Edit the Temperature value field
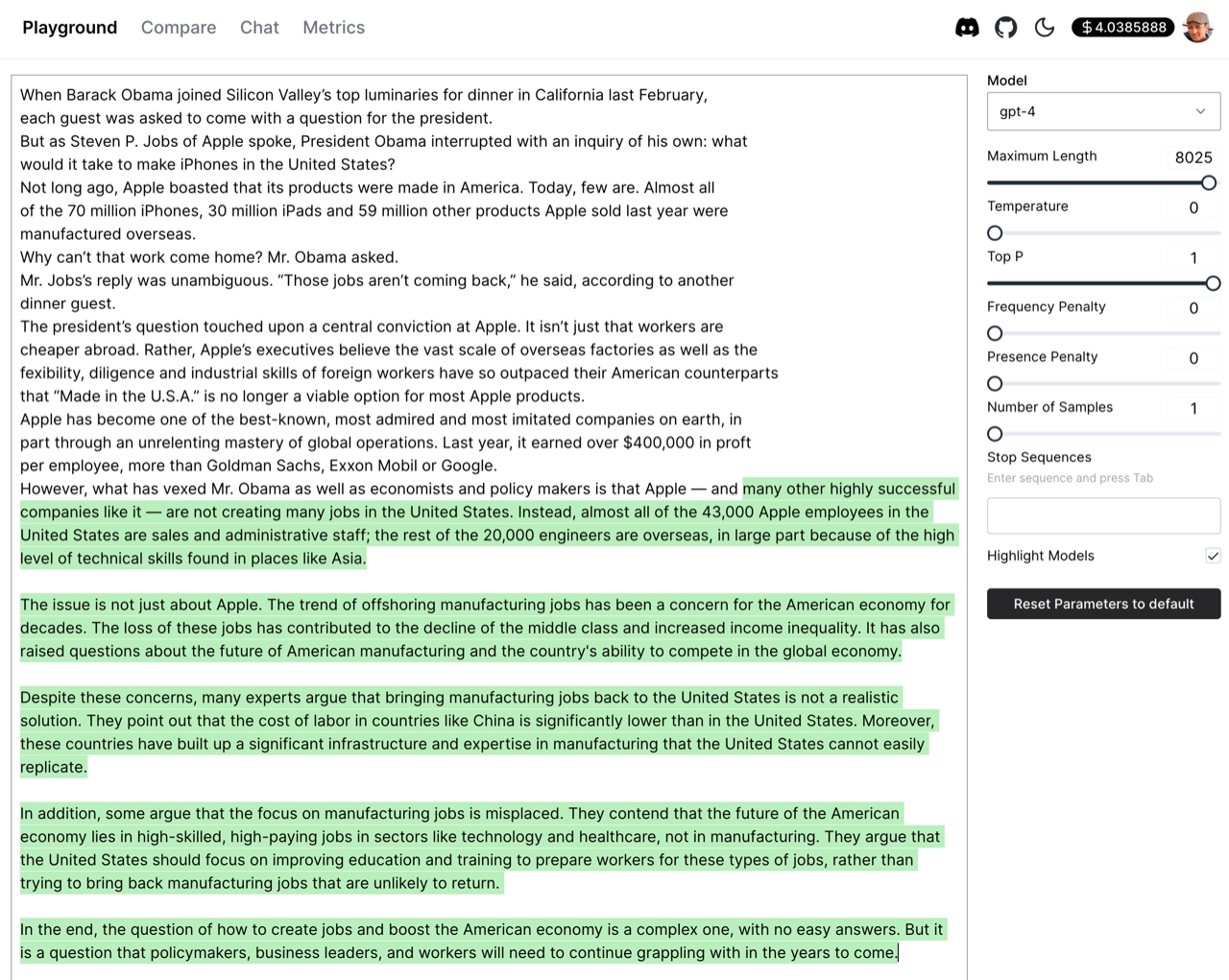1229x980 pixels. [x=1193, y=207]
